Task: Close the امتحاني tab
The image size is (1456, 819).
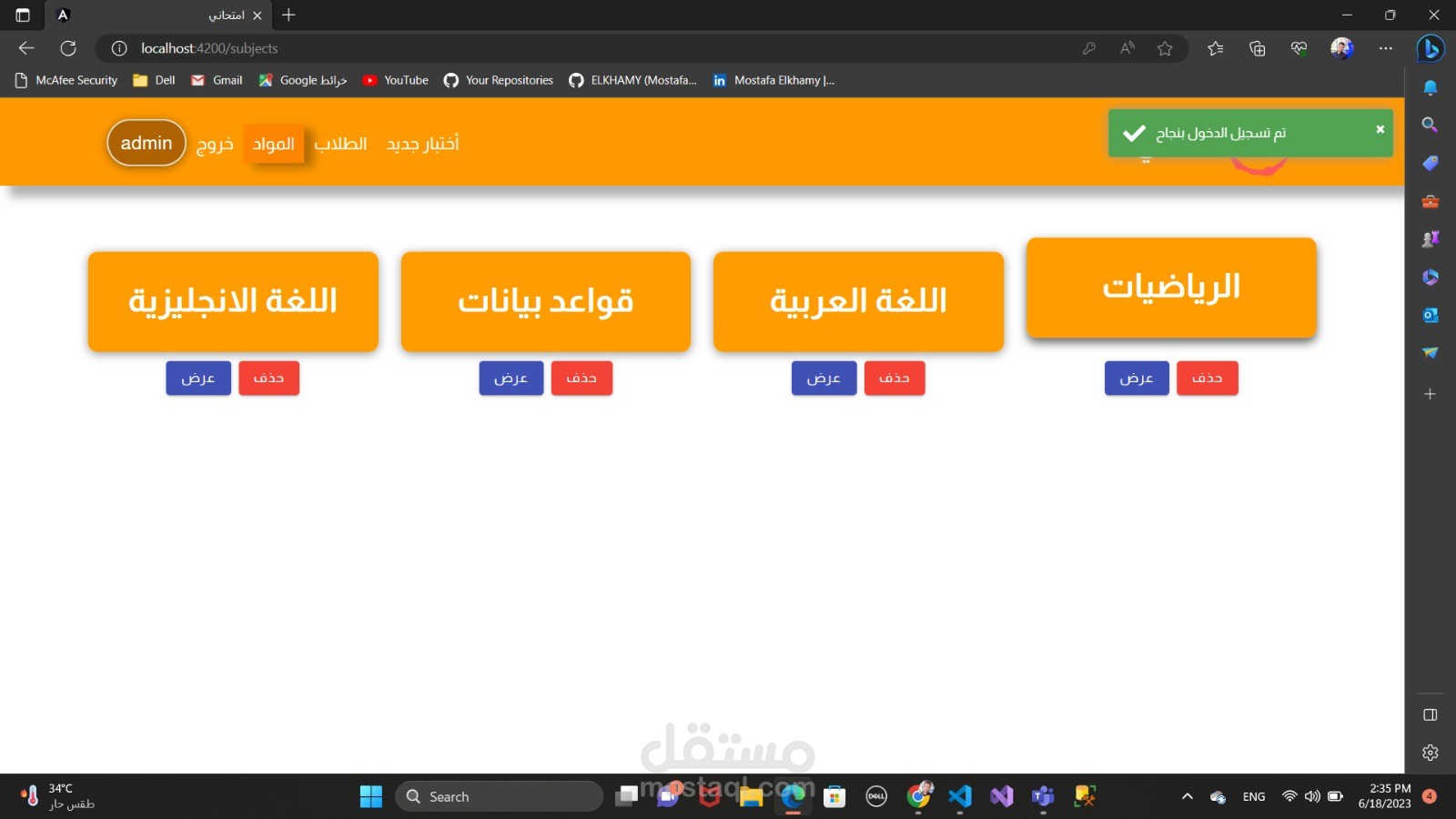Action: point(258,15)
